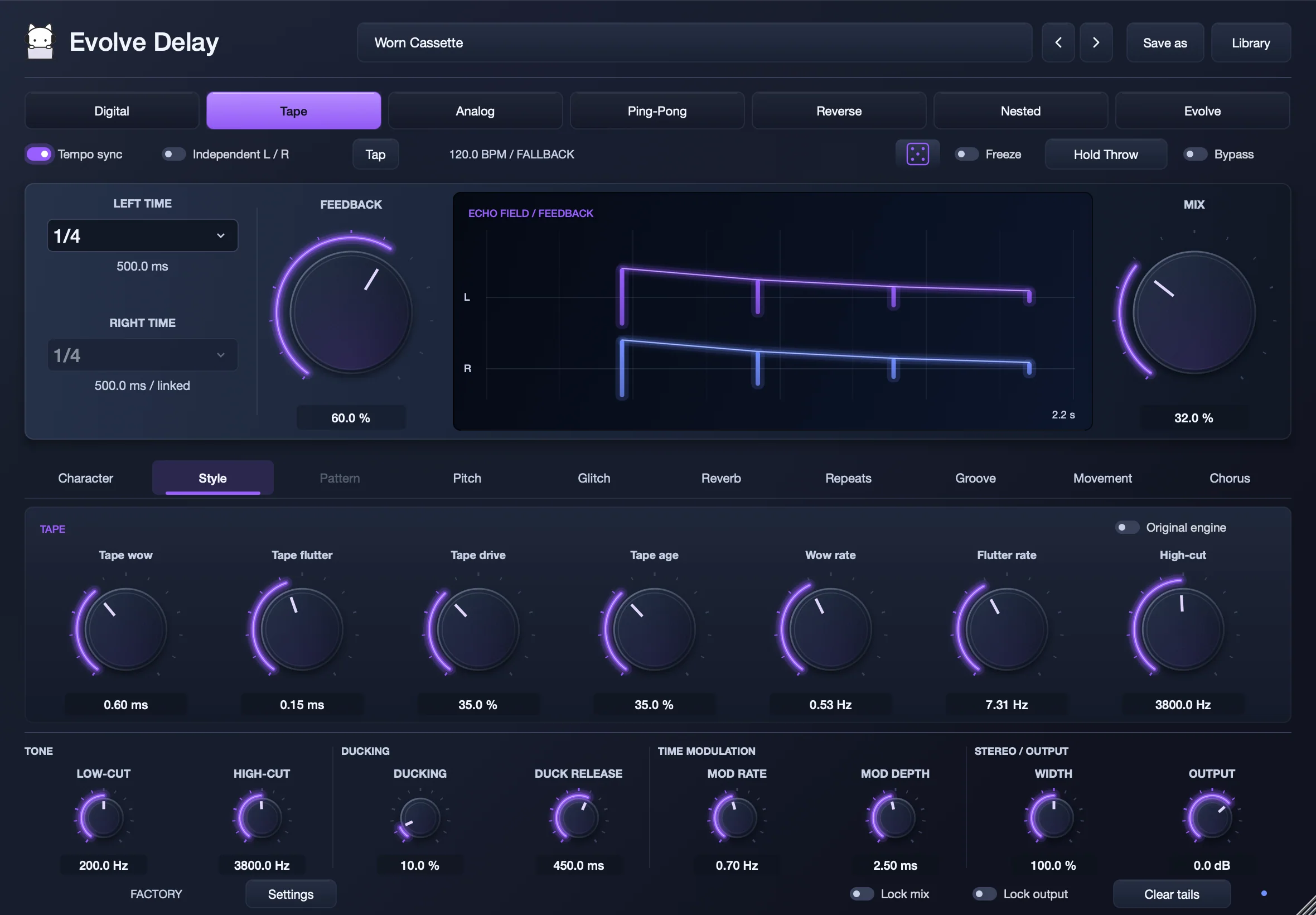1316x915 pixels.
Task: Select the Evolve delay mode tab
Action: [1202, 110]
